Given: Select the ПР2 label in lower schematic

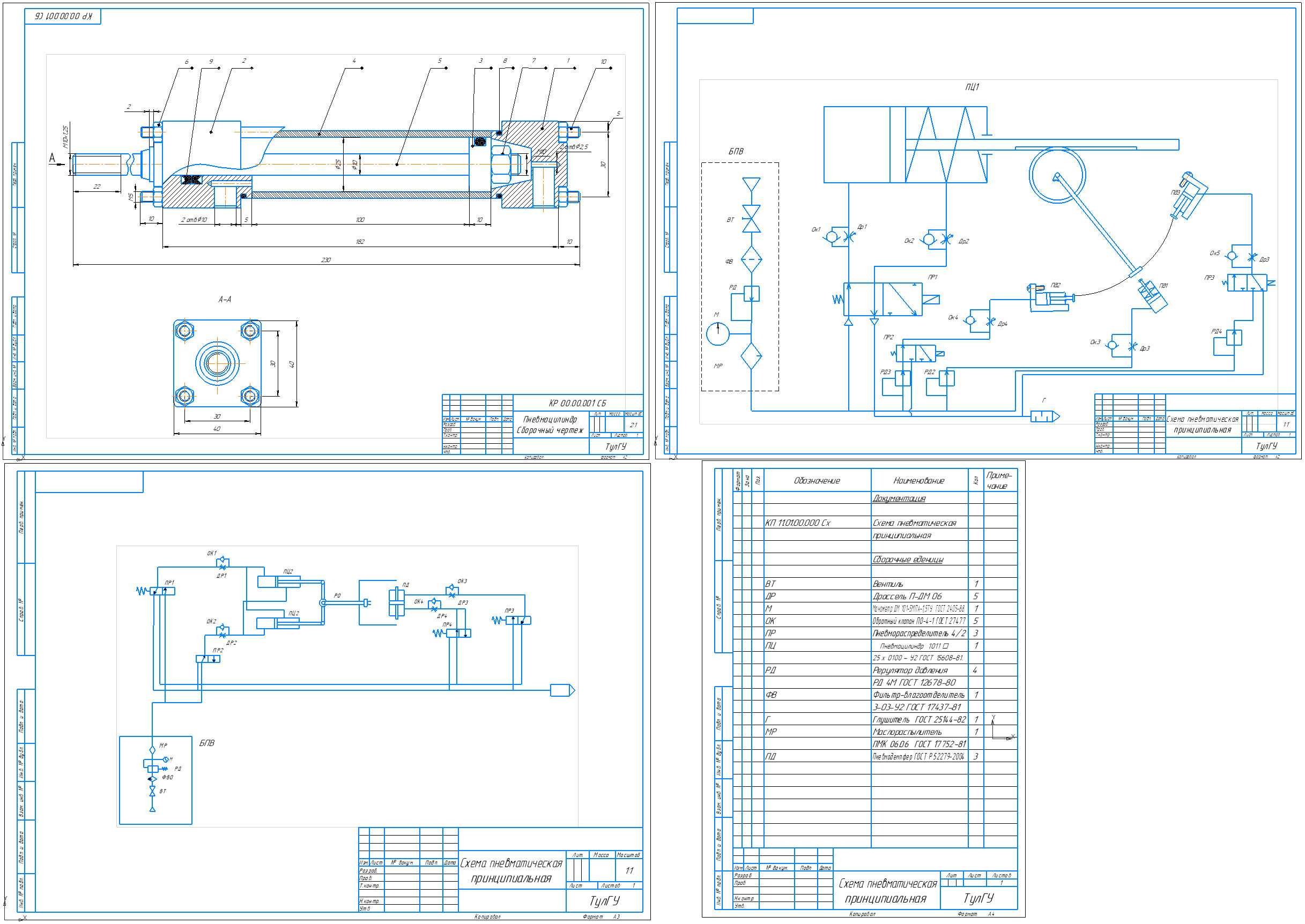Looking at the screenshot, I should pos(218,650).
